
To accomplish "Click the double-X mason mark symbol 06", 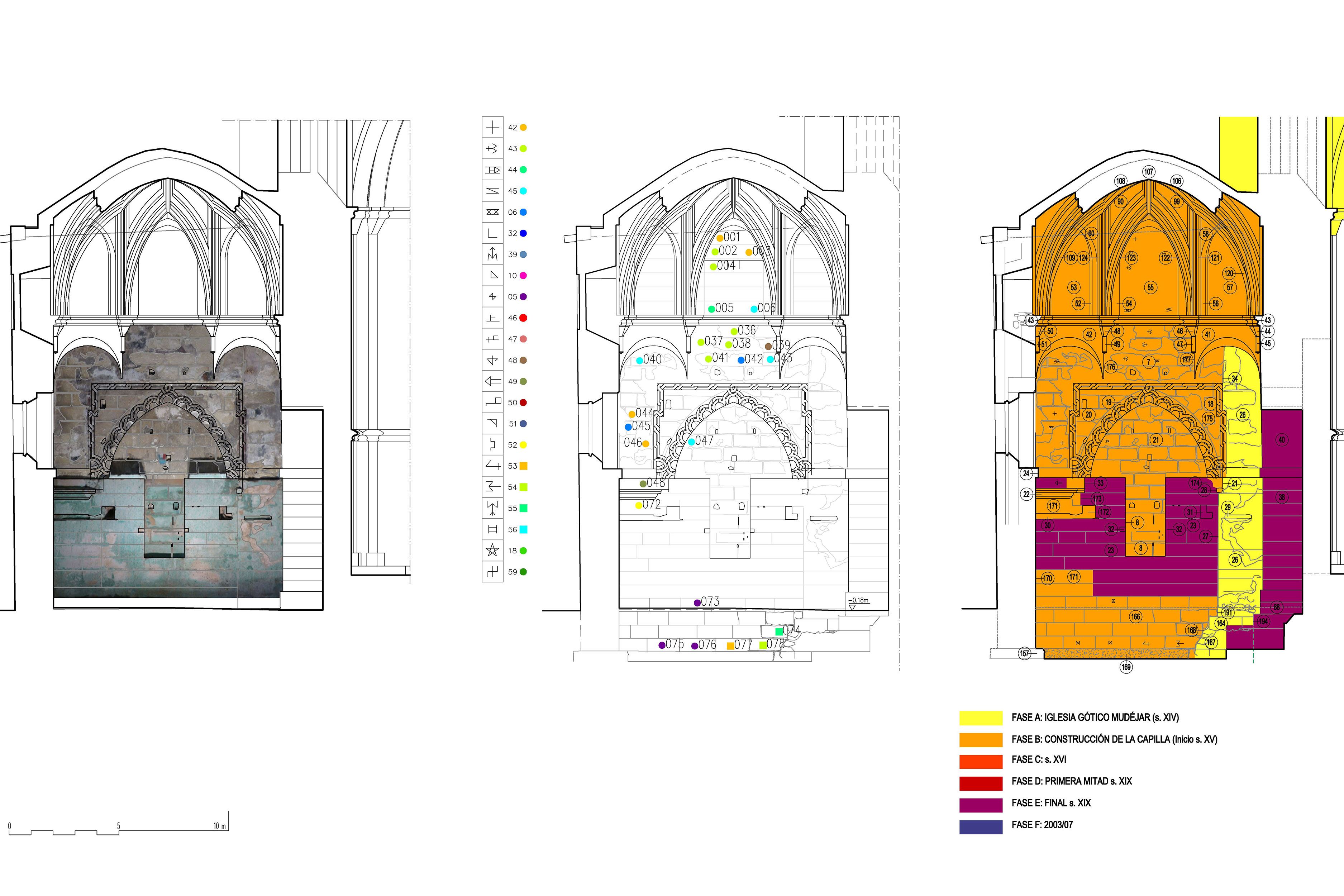I will tap(492, 212).
